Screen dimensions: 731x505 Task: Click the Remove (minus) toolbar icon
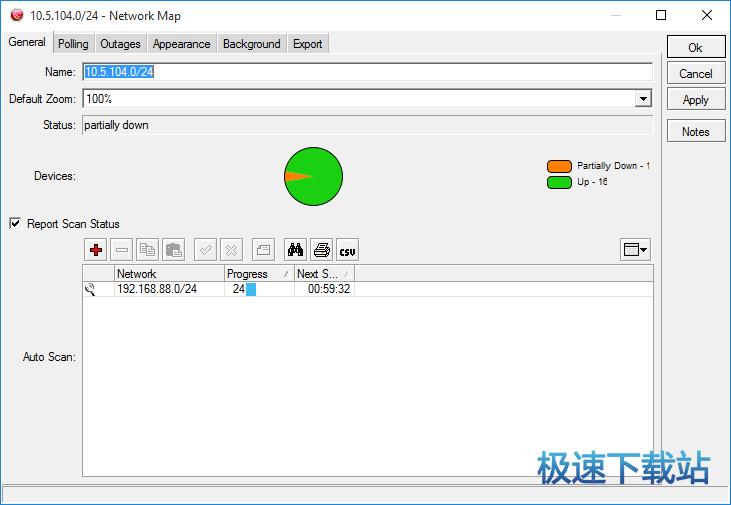point(122,250)
